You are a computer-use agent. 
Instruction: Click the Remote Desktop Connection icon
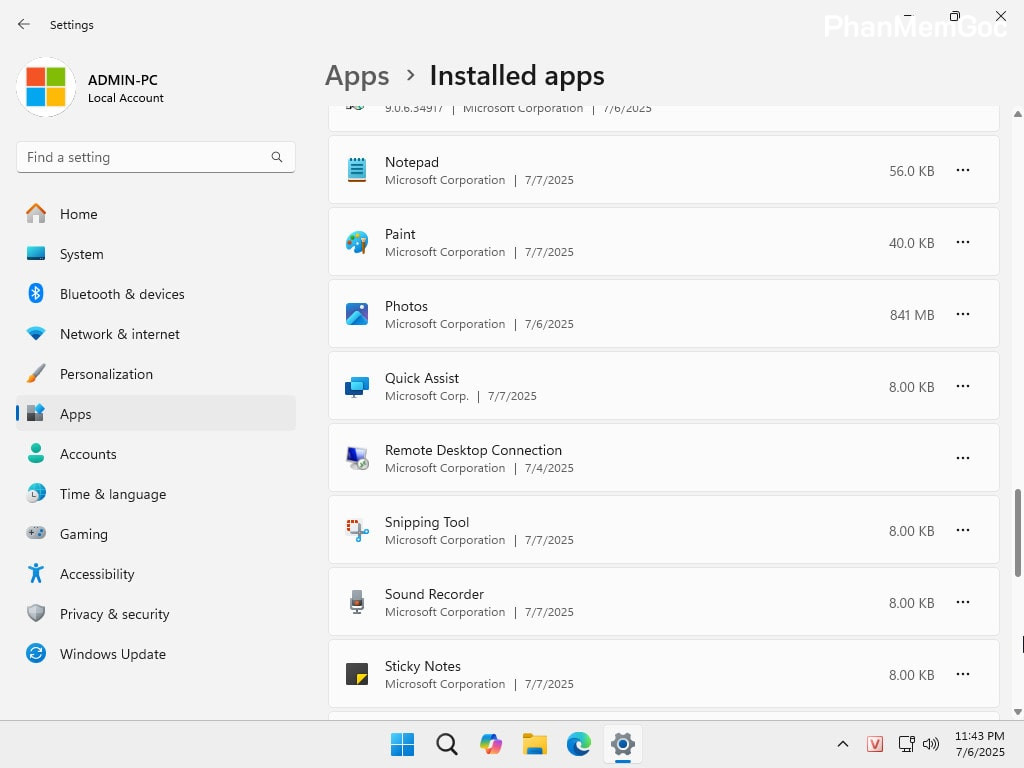point(357,458)
